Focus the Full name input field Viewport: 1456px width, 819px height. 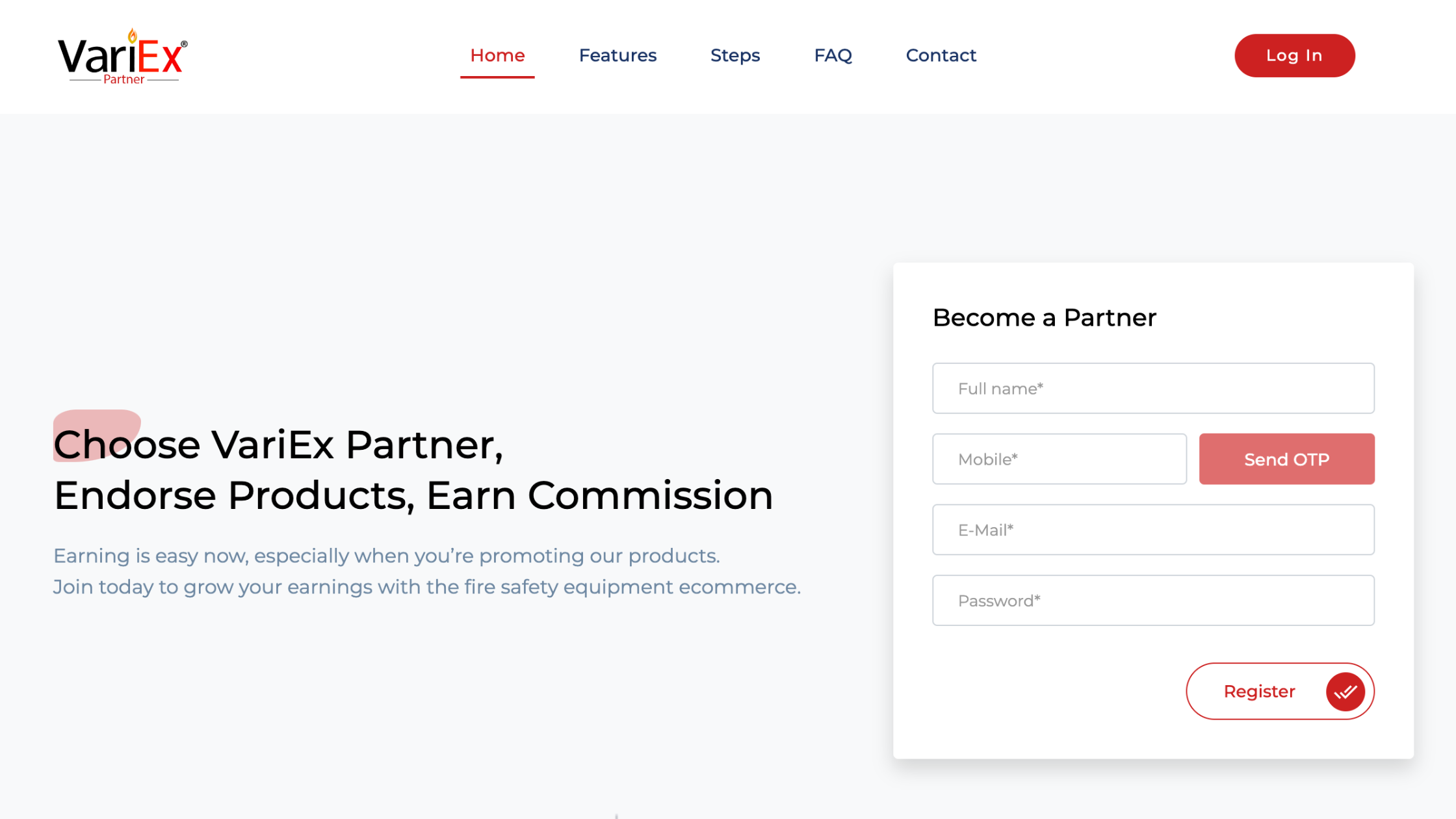point(1153,389)
